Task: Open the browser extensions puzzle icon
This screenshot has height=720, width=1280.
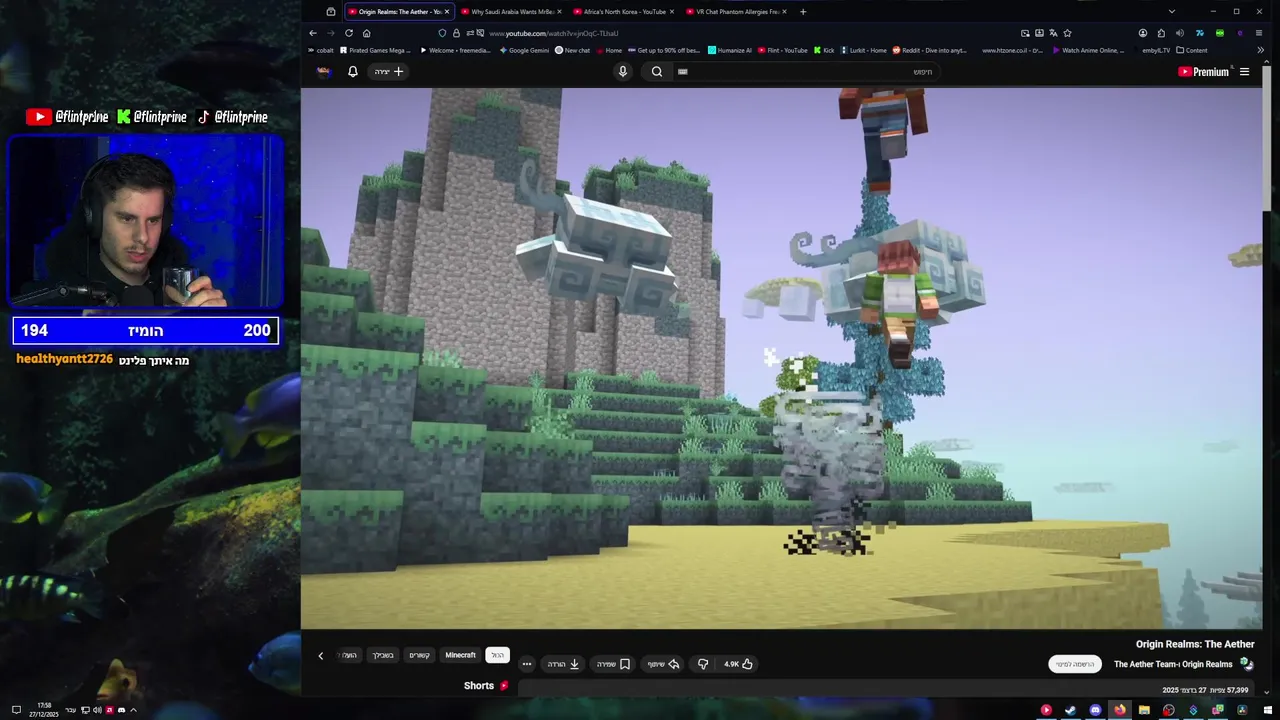Action: tap(1161, 33)
